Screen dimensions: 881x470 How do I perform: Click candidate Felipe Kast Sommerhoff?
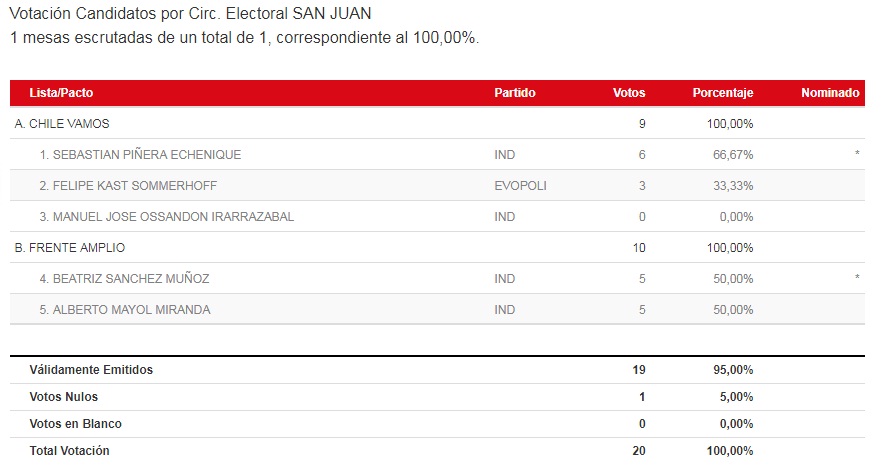coord(128,186)
